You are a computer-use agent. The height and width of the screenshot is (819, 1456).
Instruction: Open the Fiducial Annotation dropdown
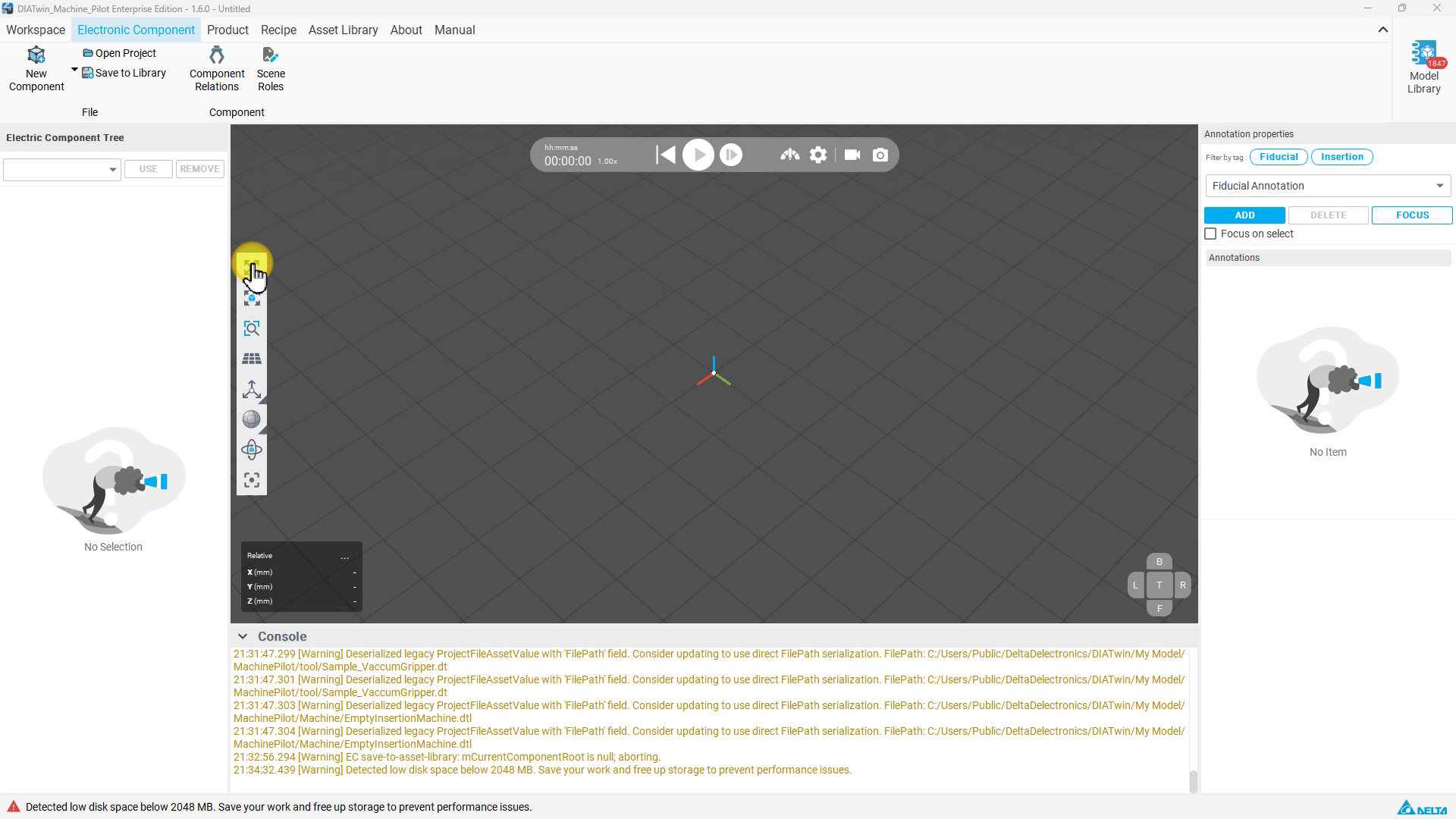(x=1327, y=186)
